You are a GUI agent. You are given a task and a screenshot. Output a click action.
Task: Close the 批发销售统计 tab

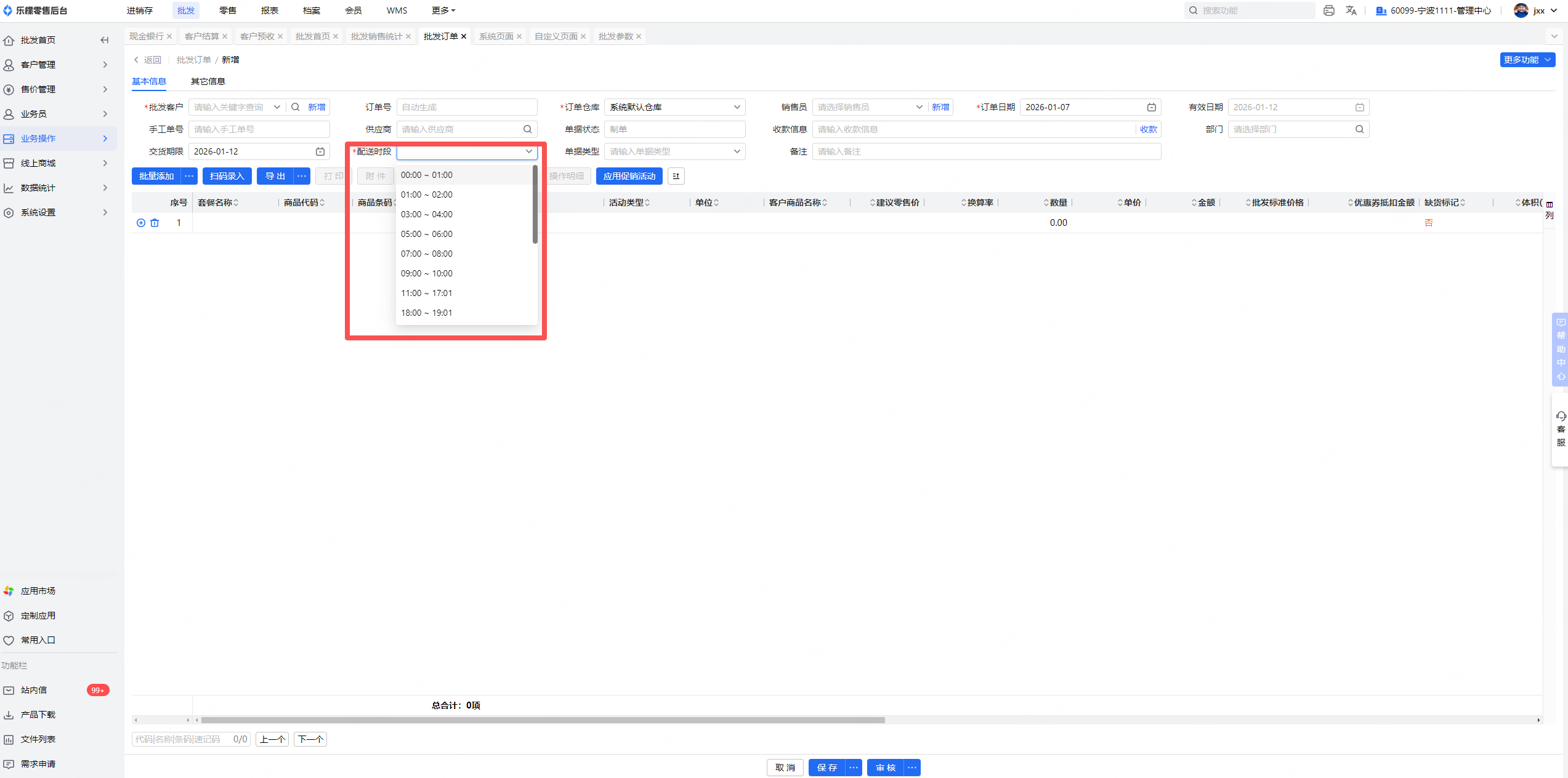click(408, 36)
